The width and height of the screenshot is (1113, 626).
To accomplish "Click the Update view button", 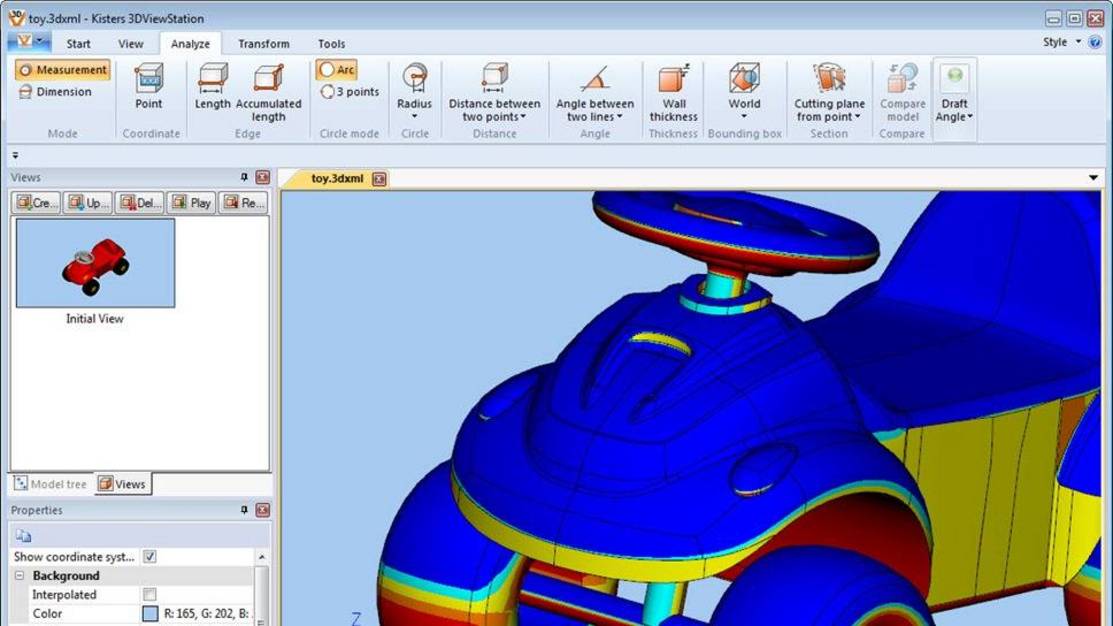I will (x=88, y=203).
